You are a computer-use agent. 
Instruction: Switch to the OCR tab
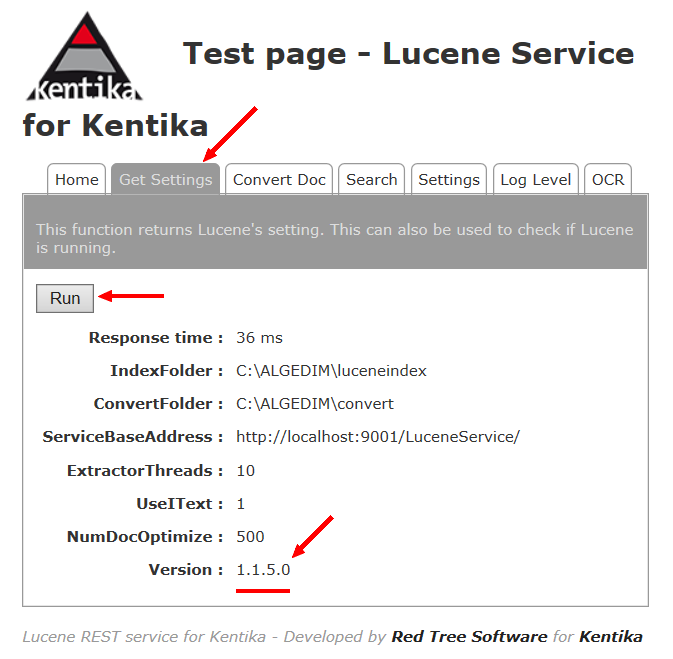pyautogui.click(x=608, y=179)
